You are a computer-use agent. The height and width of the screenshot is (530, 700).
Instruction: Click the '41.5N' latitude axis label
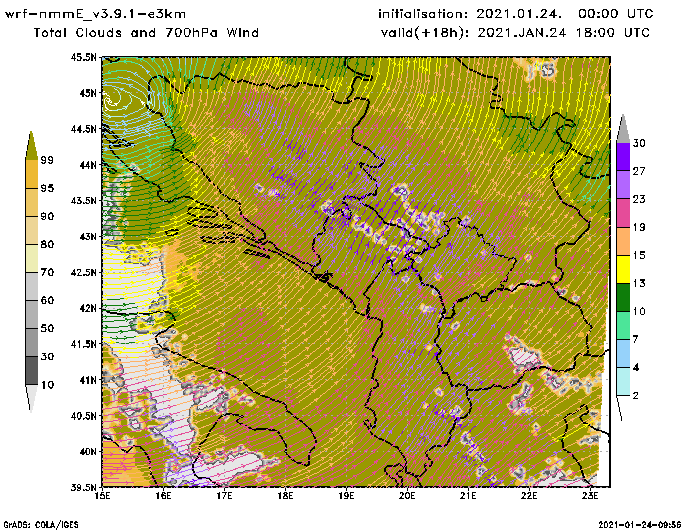(83, 344)
